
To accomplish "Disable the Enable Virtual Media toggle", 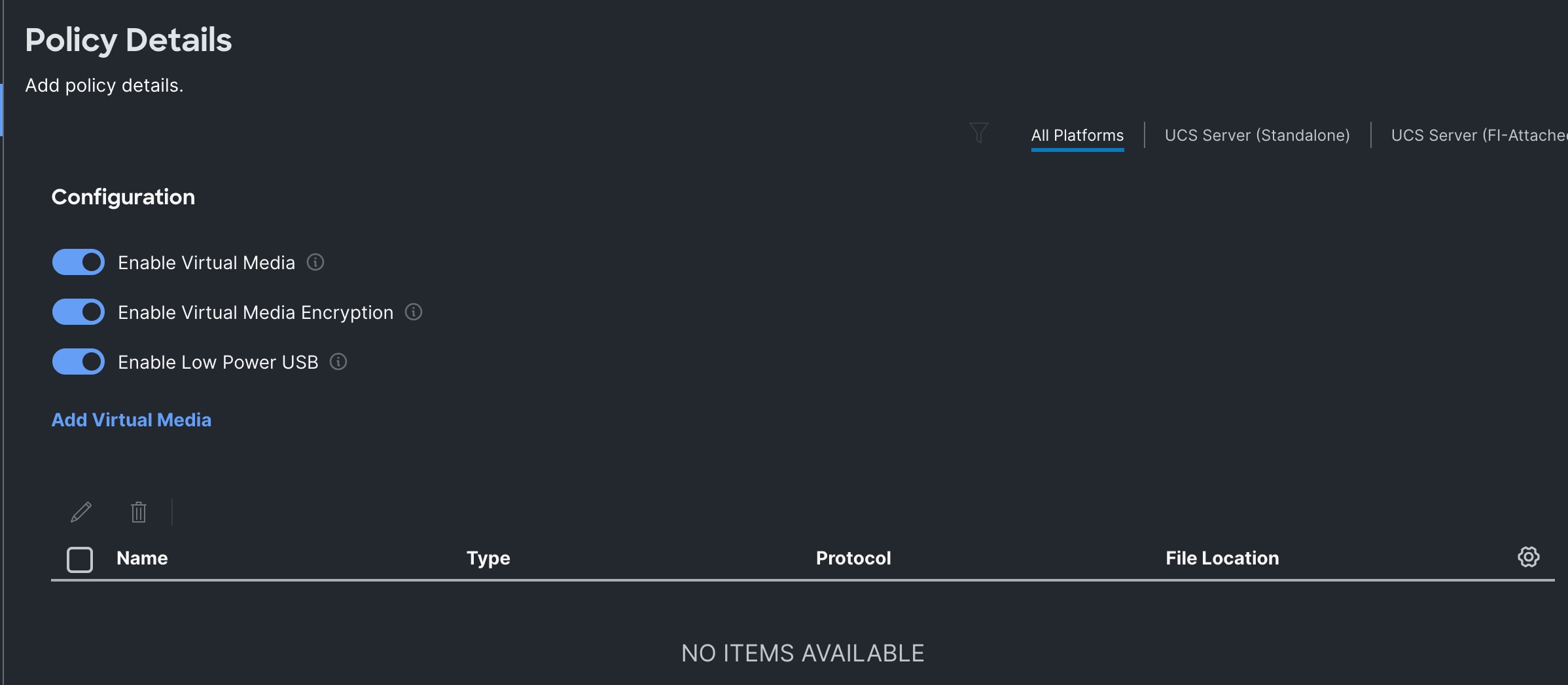I will [79, 263].
